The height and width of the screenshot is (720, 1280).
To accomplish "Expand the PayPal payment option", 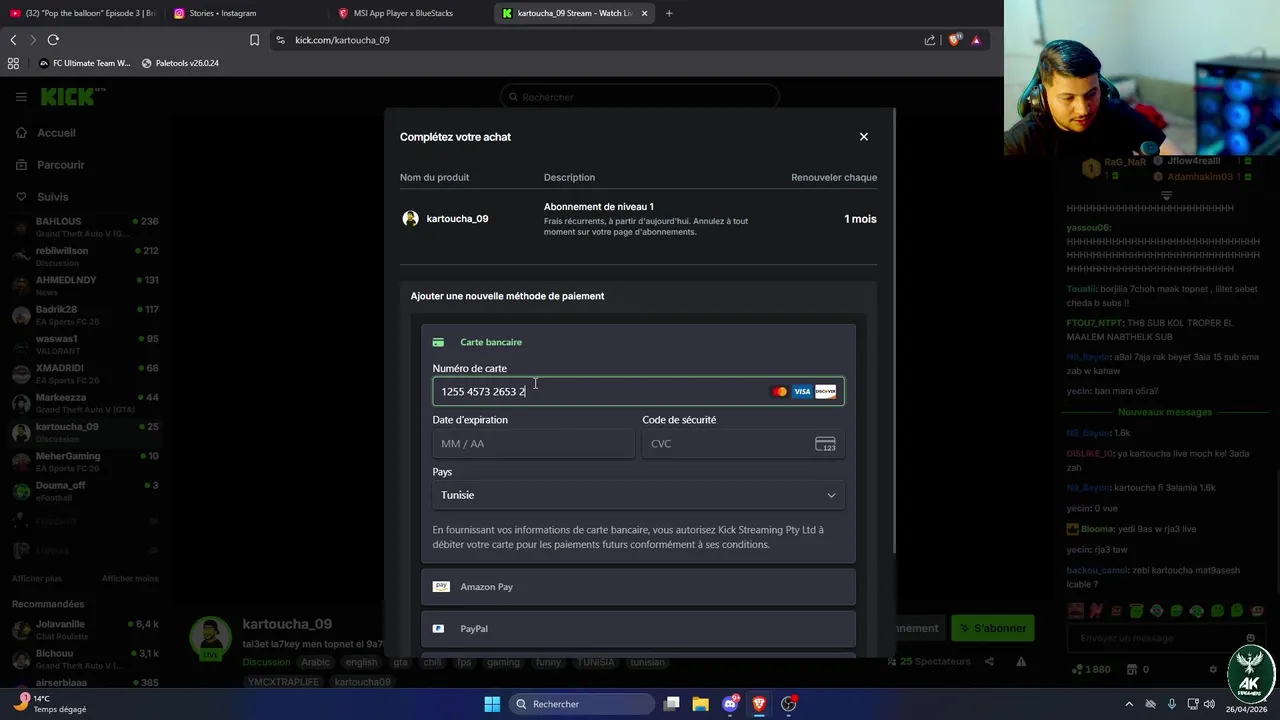I will click(638, 629).
